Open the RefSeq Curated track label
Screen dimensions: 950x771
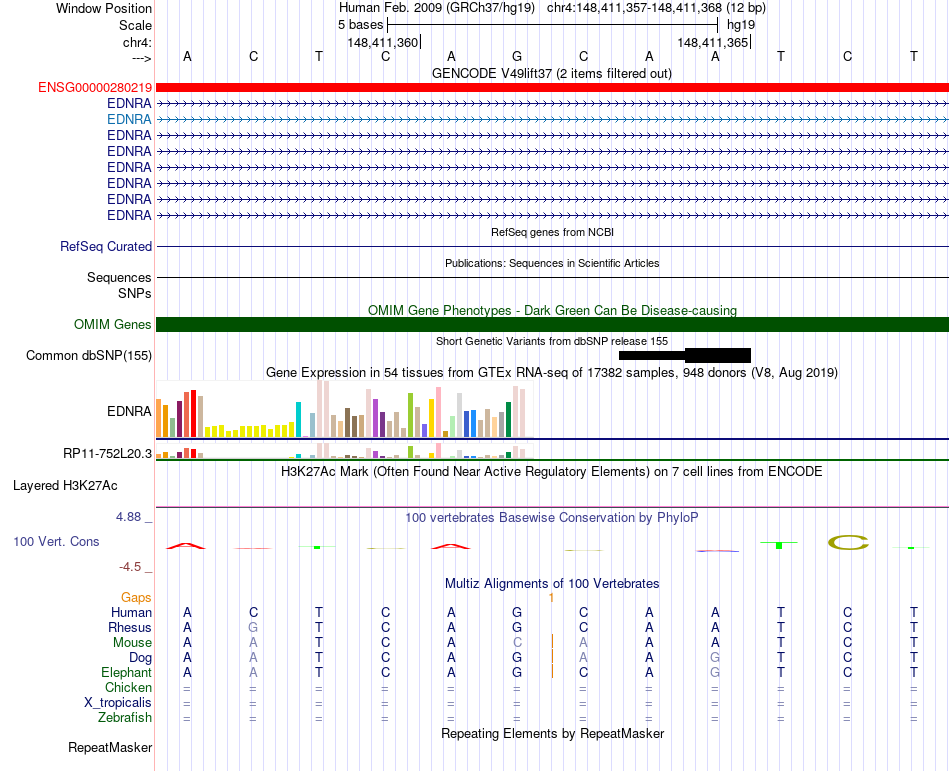(106, 247)
